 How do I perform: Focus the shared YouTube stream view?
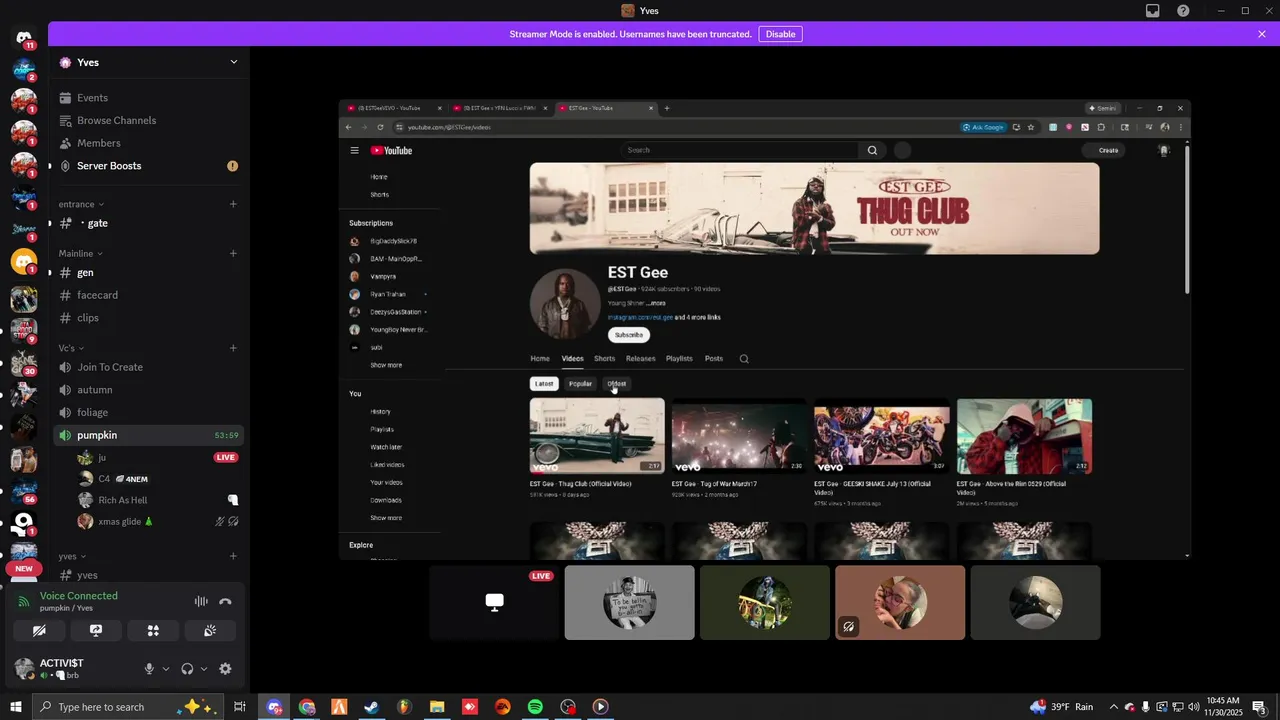pos(764,330)
